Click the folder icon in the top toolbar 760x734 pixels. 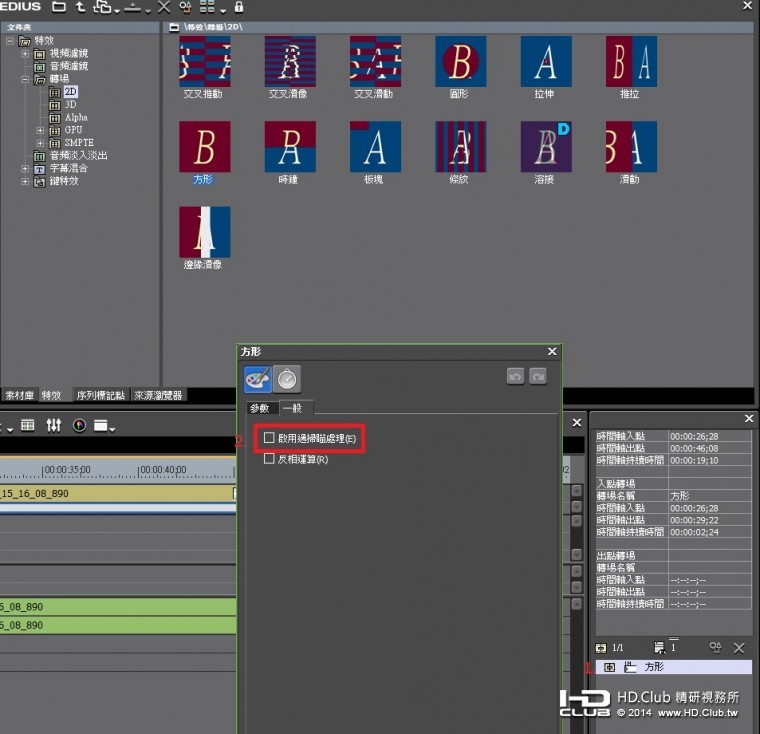pyautogui.click(x=59, y=7)
